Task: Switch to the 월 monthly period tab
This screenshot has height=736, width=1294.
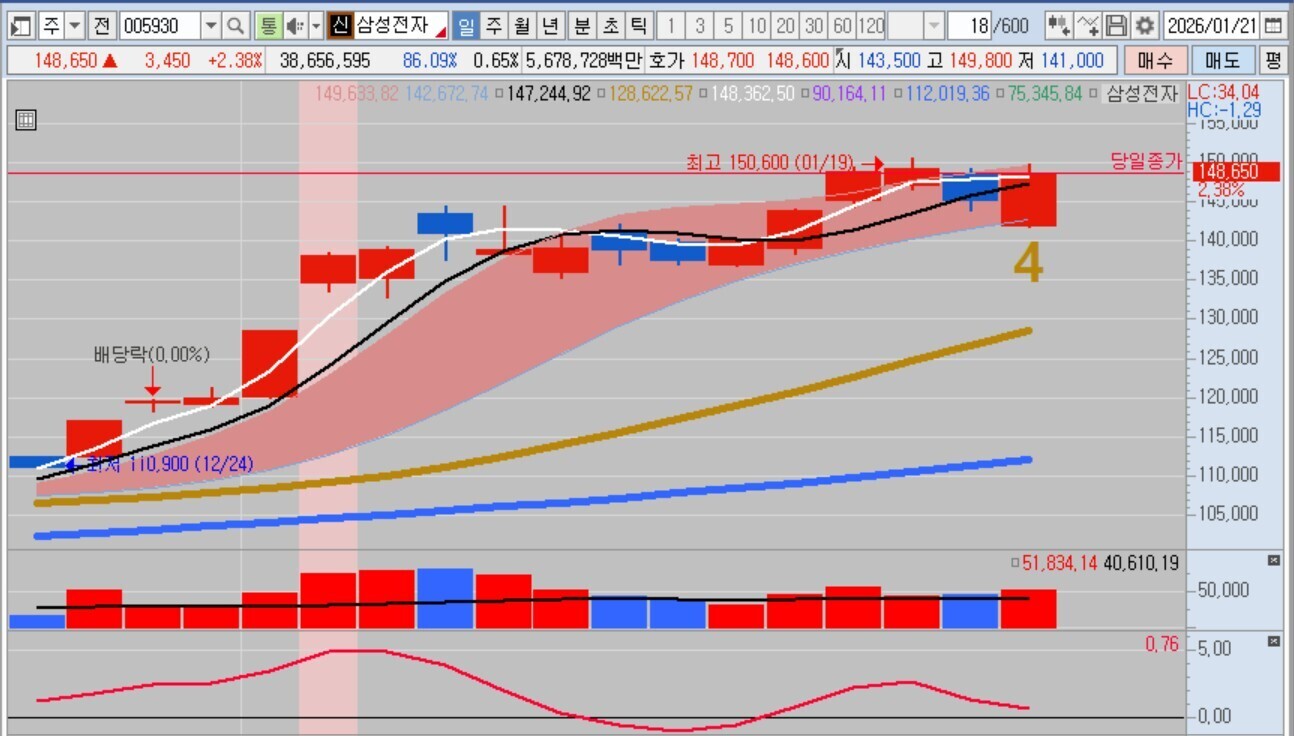Action: click(x=522, y=25)
